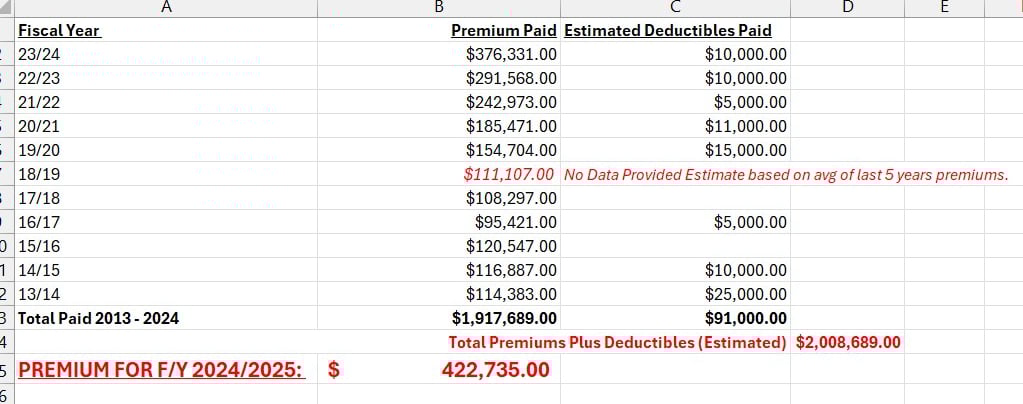Click the Estimated Deductibles Paid header cell

click(668, 30)
